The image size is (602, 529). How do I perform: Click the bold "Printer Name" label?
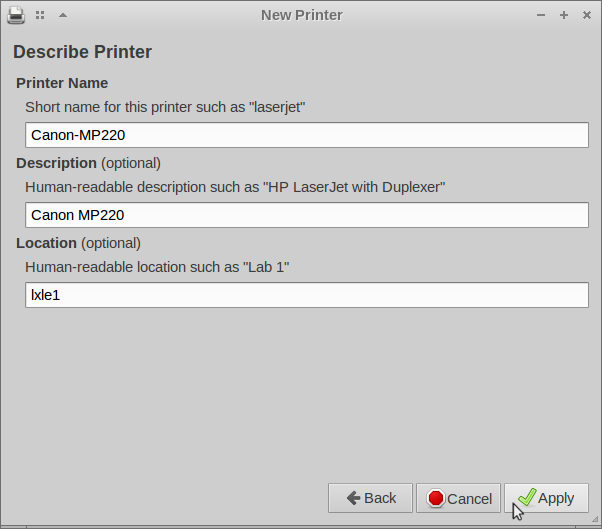tap(62, 83)
